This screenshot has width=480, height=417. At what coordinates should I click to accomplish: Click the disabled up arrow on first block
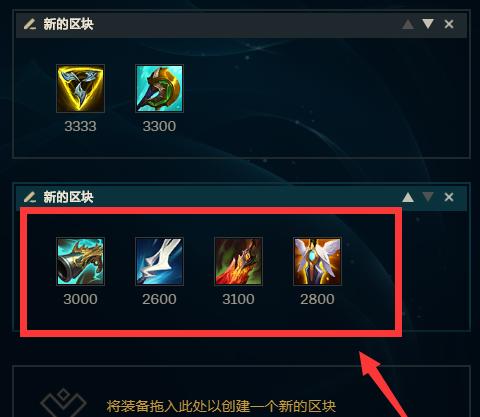coord(408,24)
